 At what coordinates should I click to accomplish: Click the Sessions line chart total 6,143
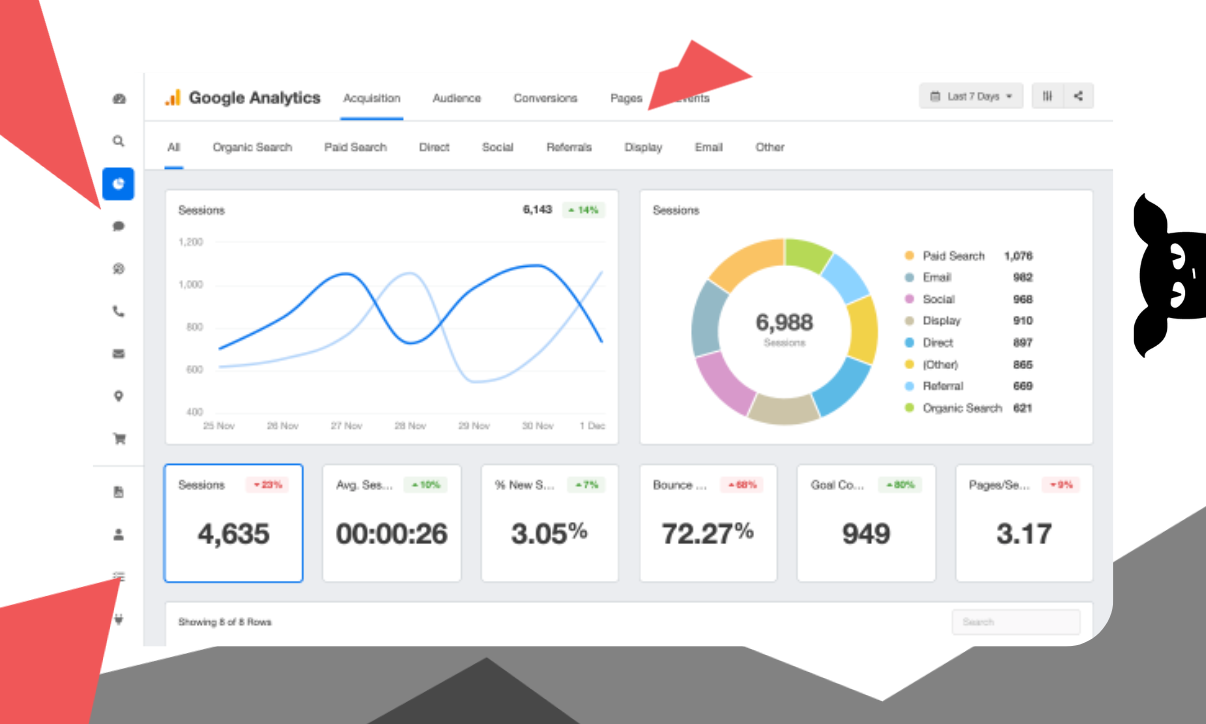click(537, 210)
